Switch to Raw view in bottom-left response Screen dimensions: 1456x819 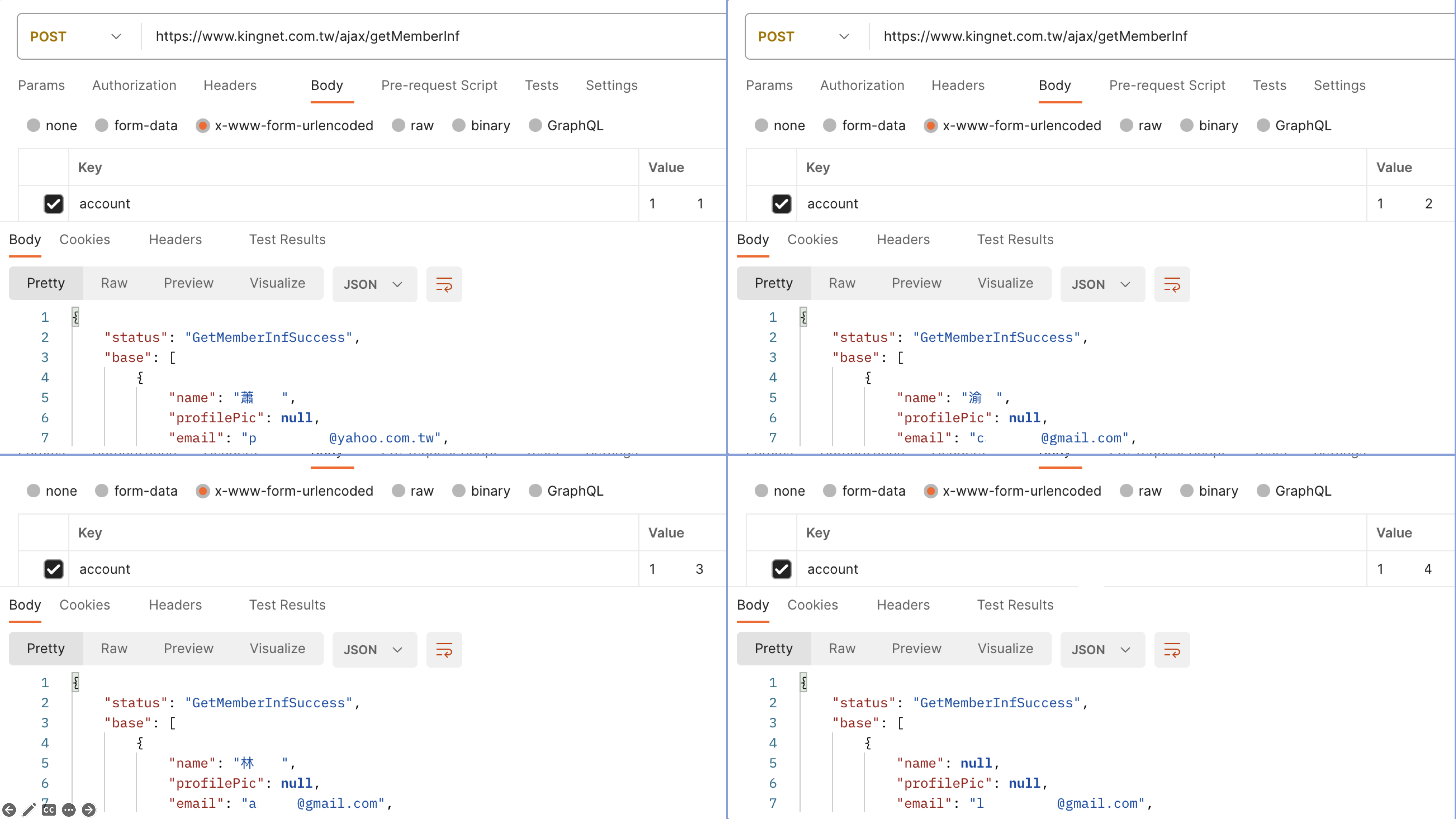(x=114, y=649)
